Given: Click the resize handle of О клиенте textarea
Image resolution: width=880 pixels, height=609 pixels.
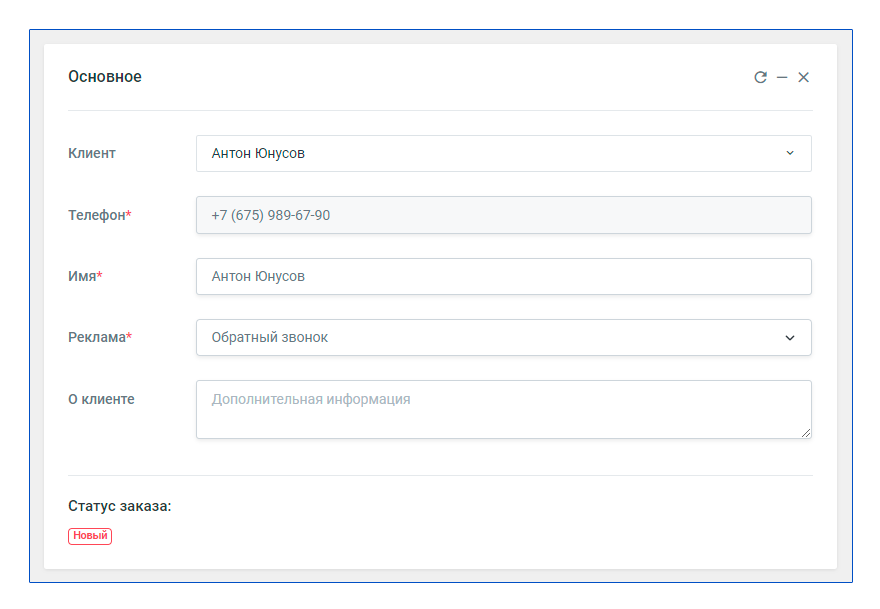Looking at the screenshot, I should coord(806,433).
